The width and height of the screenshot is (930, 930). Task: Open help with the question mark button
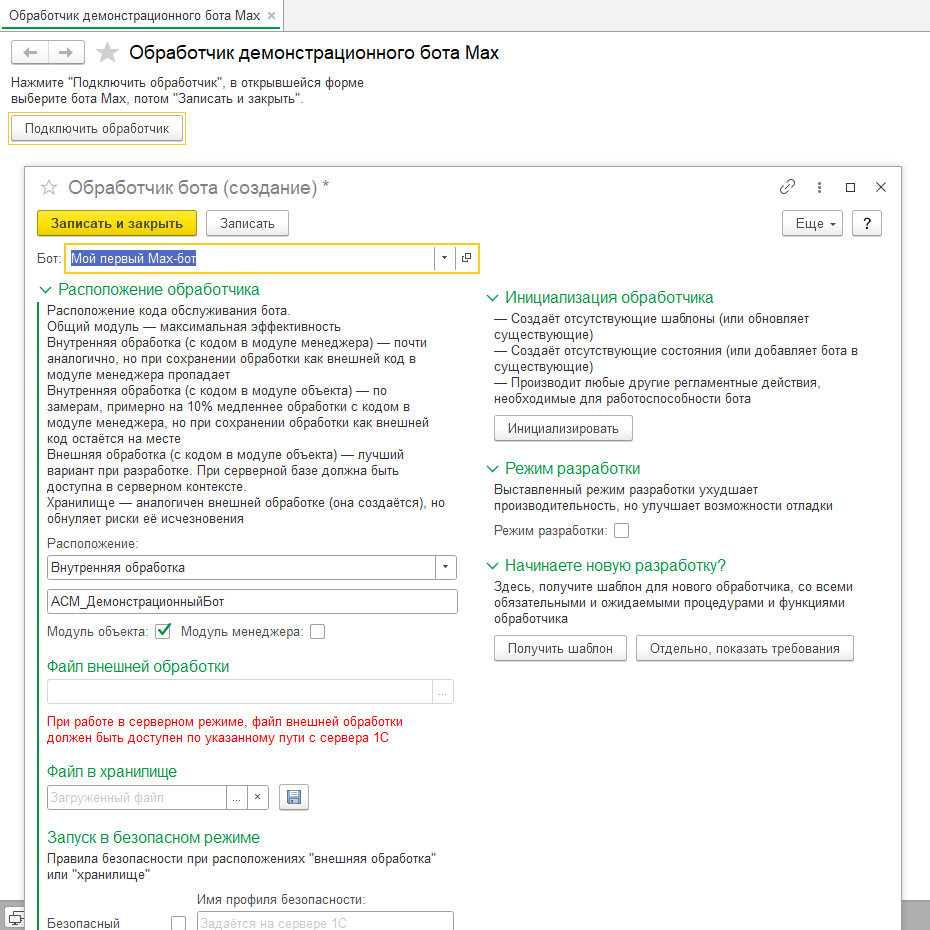867,223
